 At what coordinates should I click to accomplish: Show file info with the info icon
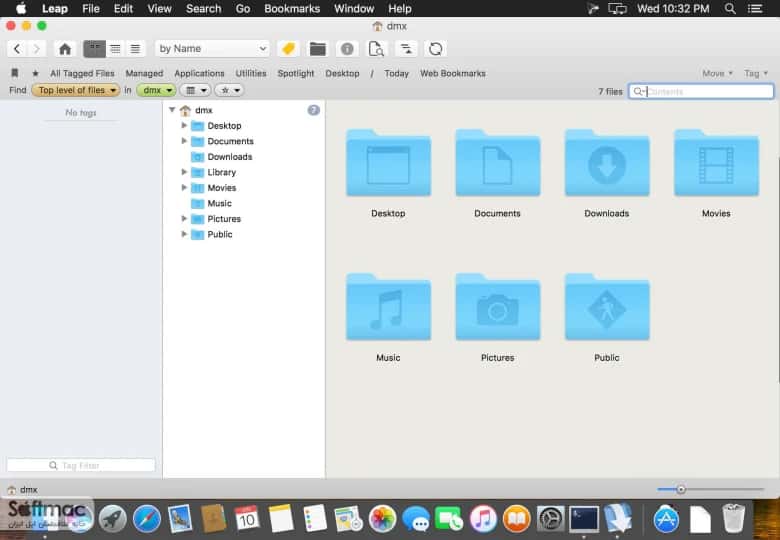click(347, 49)
